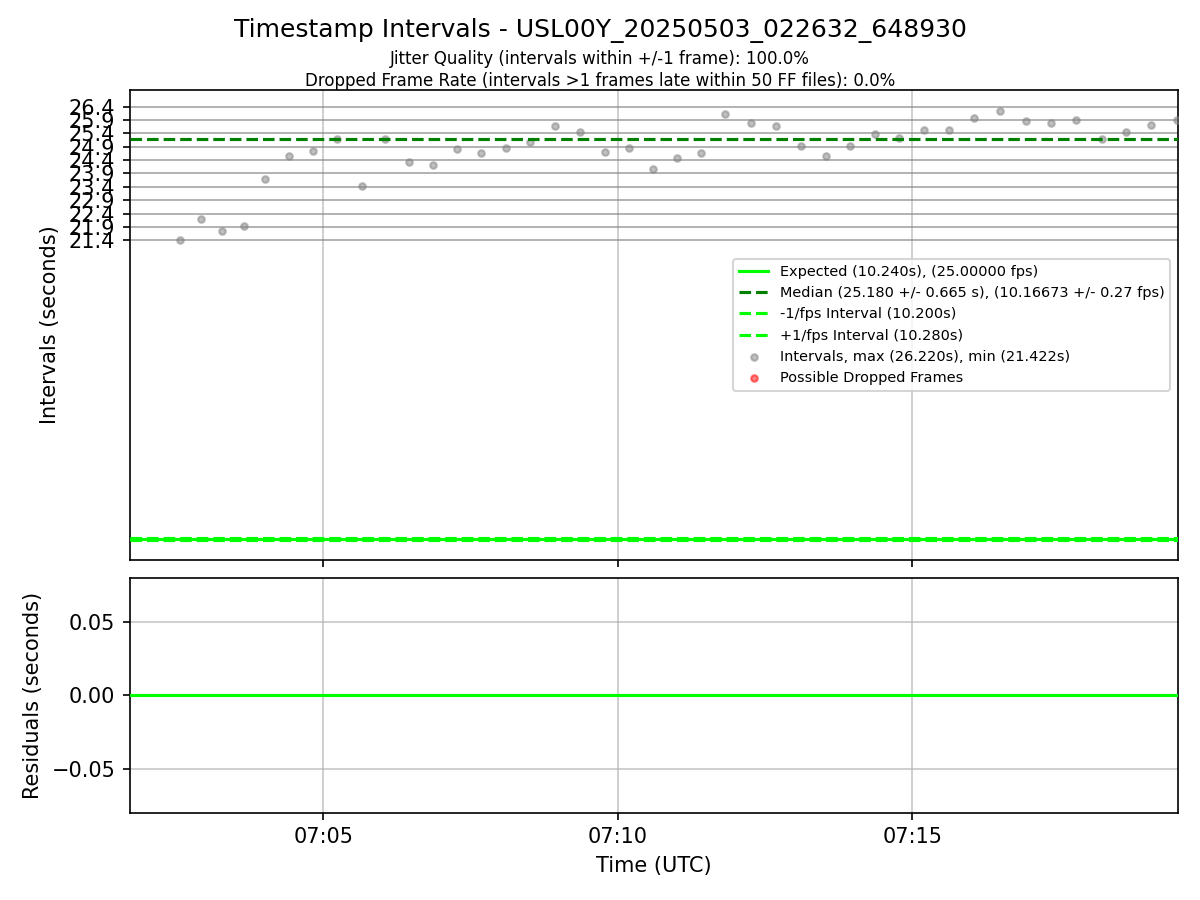The height and width of the screenshot is (900, 1200).
Task: Click the 26.4 tick label on intervals axis
Action: [94, 108]
